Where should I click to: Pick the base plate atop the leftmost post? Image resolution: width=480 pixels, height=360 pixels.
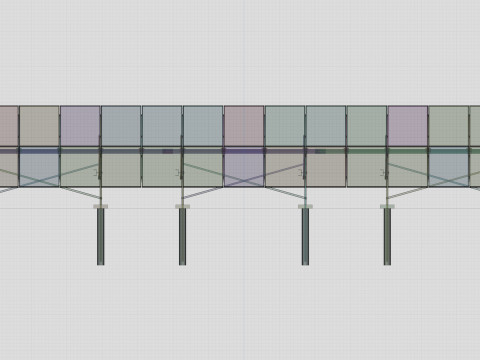(100, 207)
